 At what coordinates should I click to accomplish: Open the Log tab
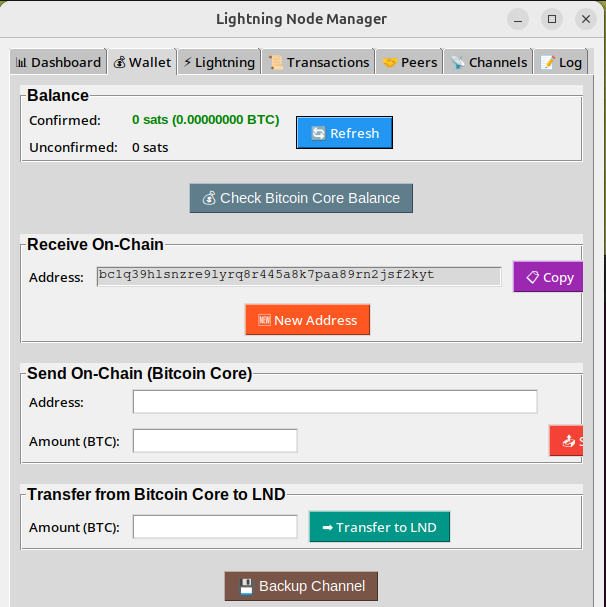pos(560,62)
